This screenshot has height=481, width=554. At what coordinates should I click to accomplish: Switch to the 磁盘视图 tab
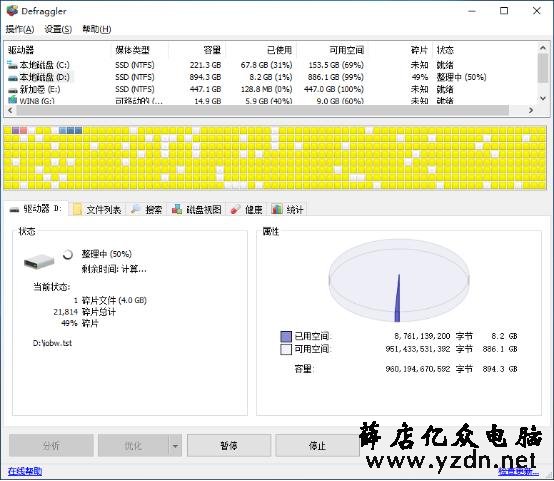point(196,210)
